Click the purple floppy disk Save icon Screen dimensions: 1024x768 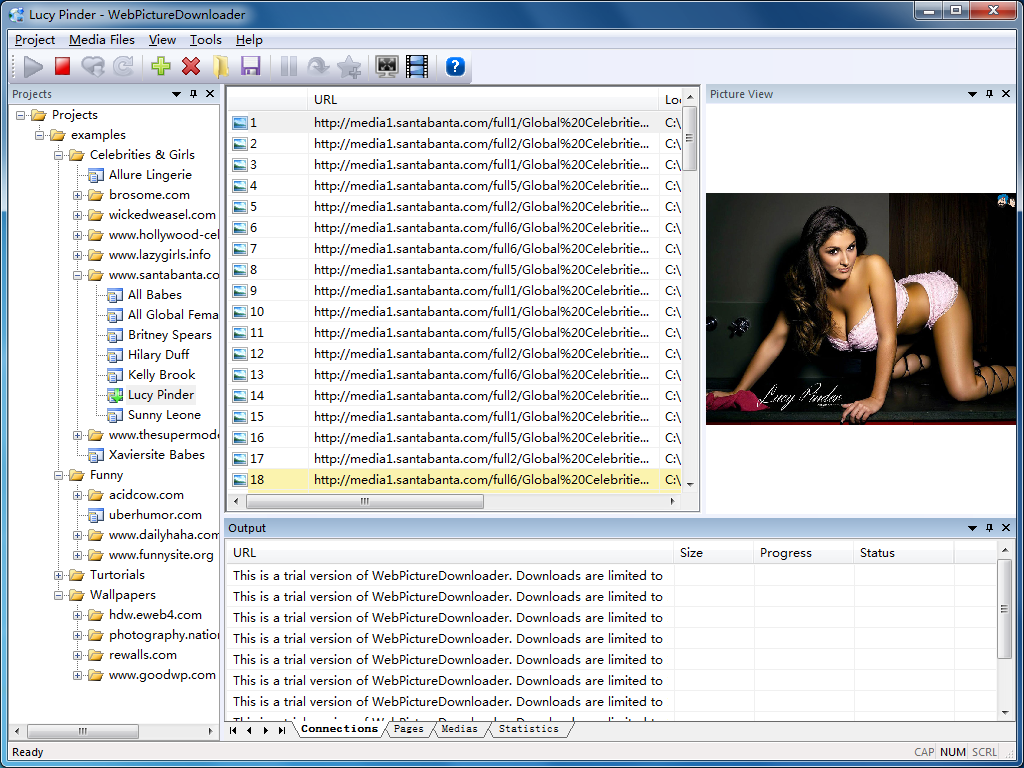tap(251, 67)
